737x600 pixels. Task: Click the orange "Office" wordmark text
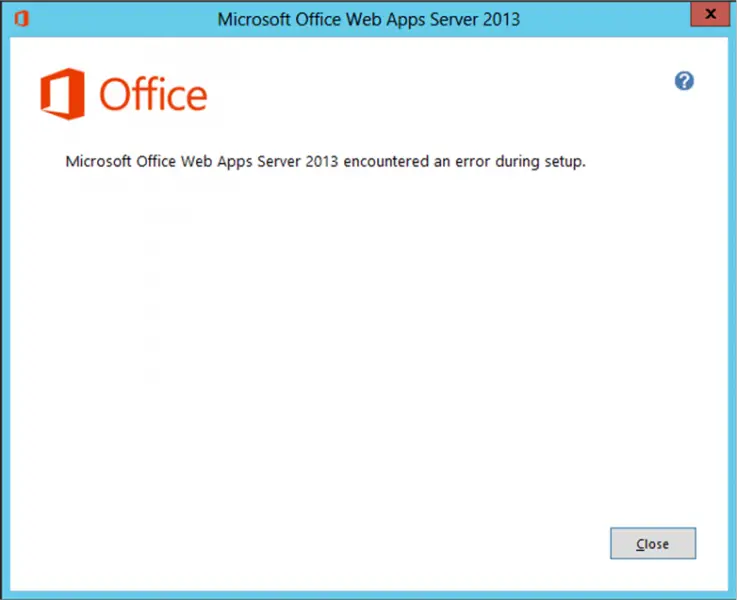click(x=153, y=94)
